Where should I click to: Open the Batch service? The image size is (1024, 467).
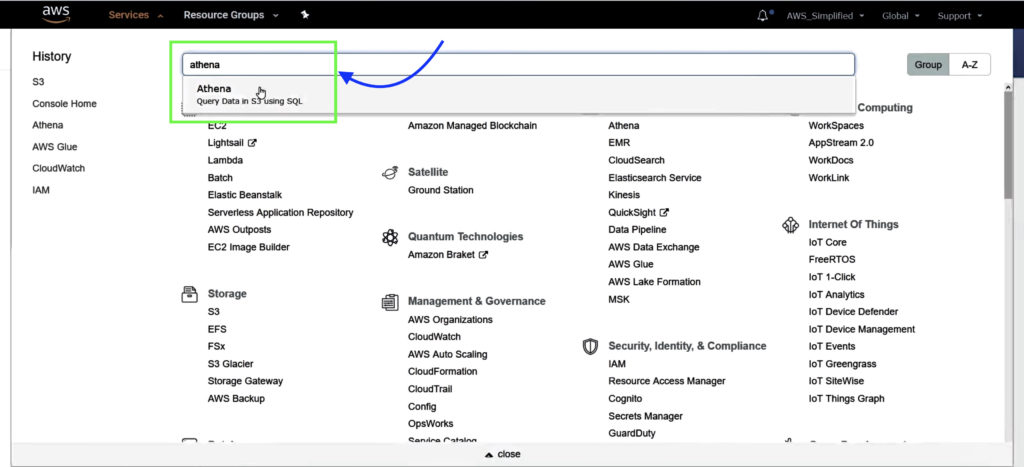[220, 178]
